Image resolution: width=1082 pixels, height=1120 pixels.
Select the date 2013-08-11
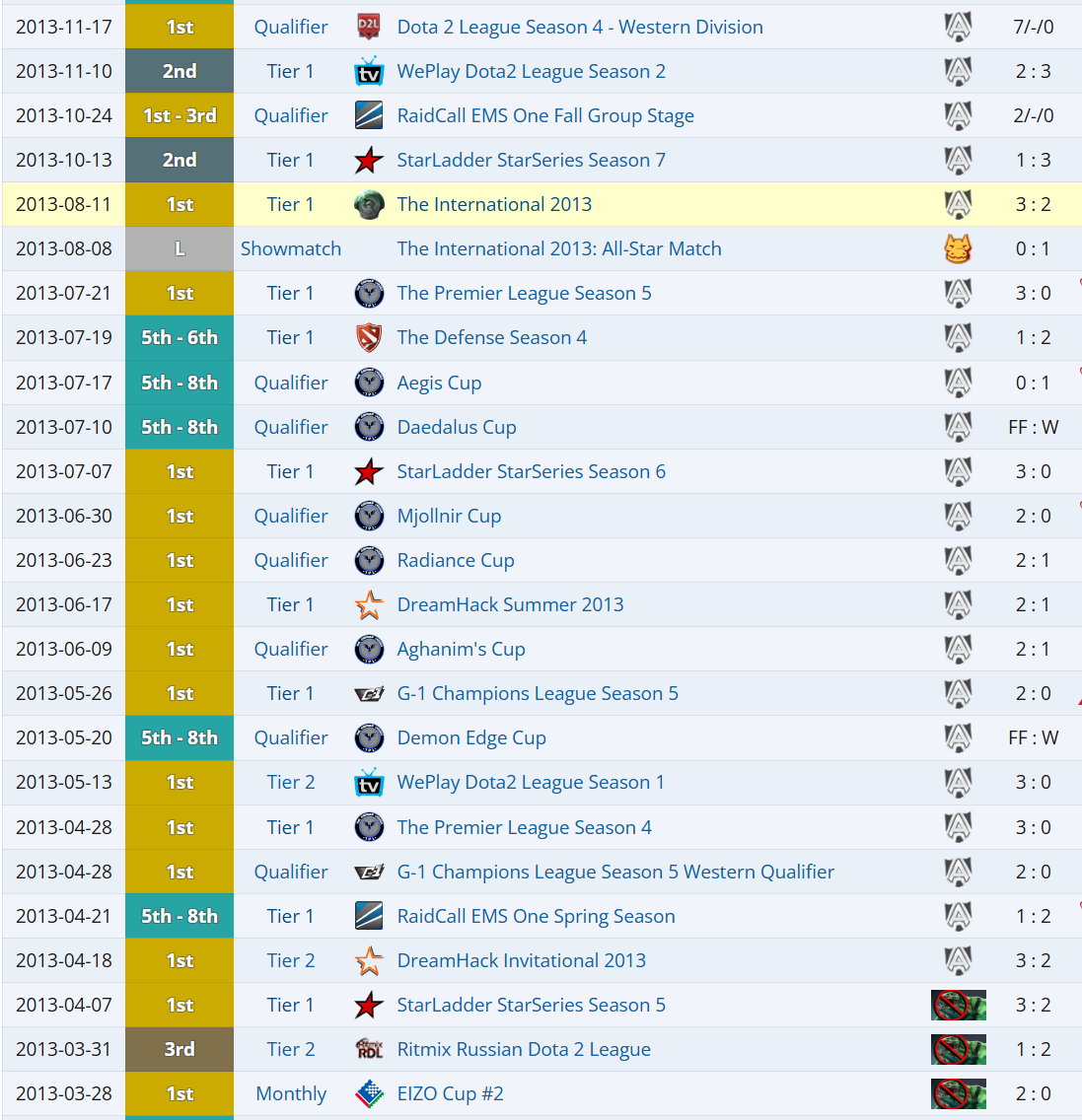pyautogui.click(x=63, y=204)
